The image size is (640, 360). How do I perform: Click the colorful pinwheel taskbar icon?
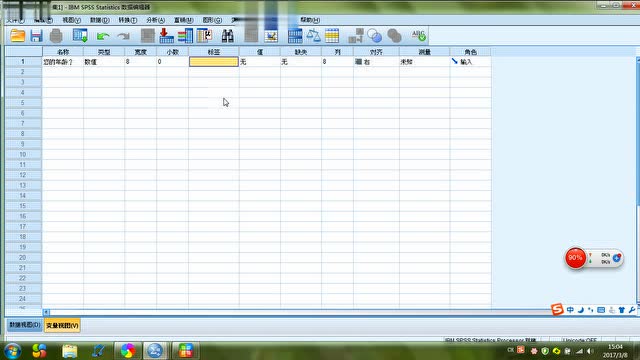[128, 351]
